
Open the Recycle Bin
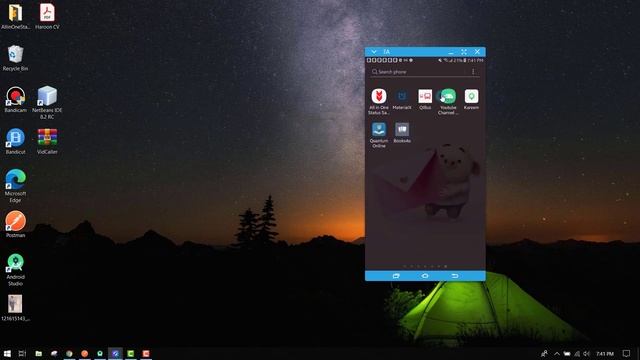(x=16, y=58)
